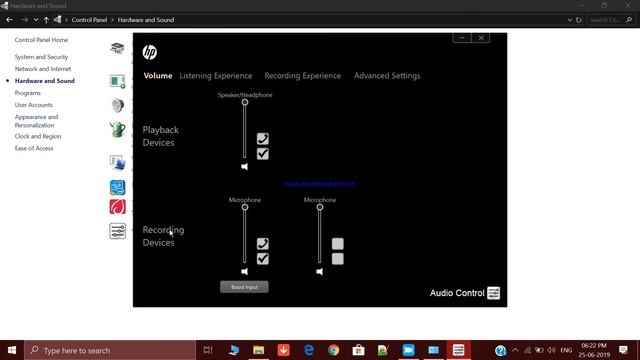Mute the Speaker/Headphone playback device

click(244, 167)
